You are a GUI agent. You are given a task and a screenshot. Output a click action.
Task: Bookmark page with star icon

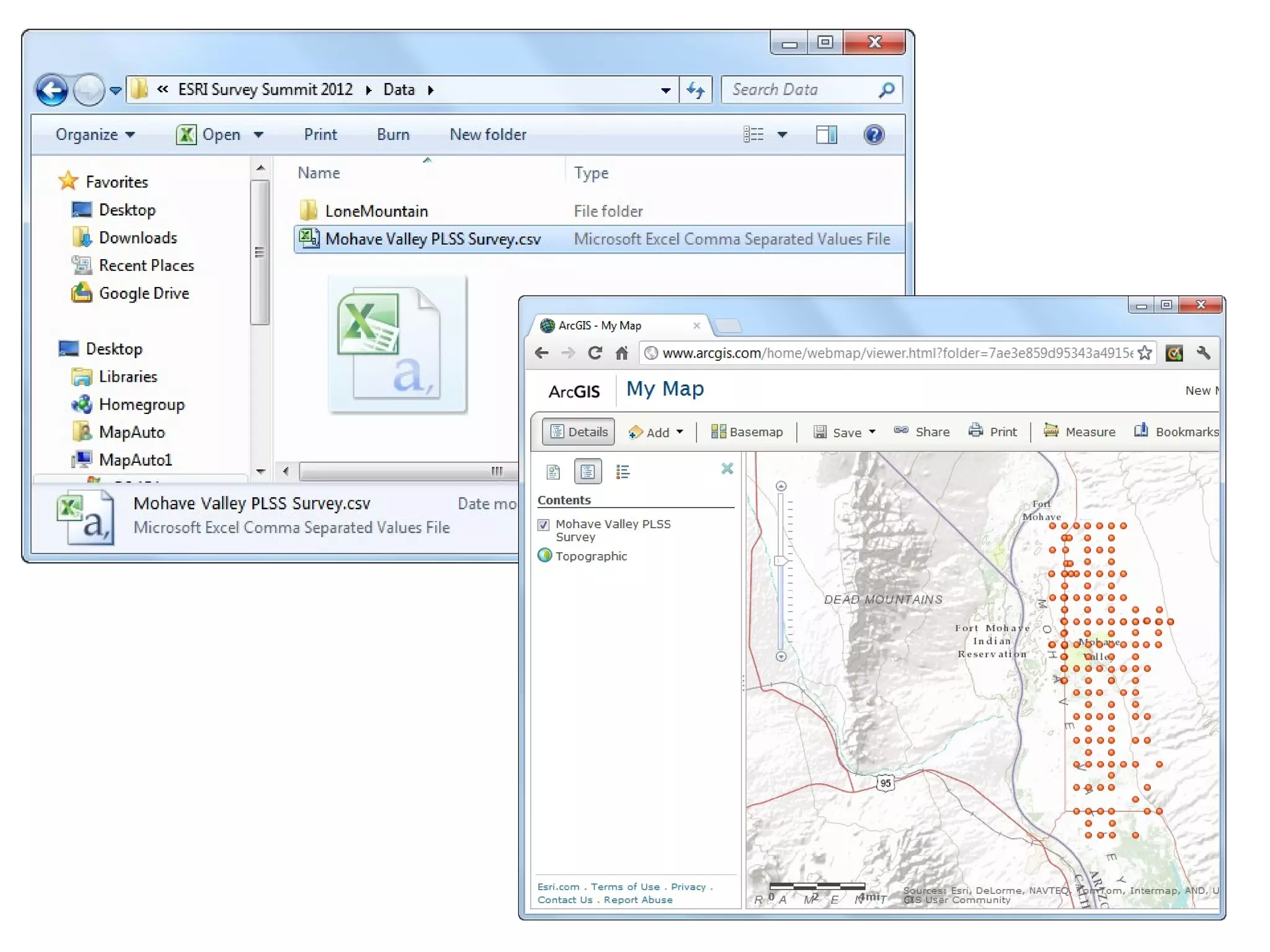click(1145, 353)
